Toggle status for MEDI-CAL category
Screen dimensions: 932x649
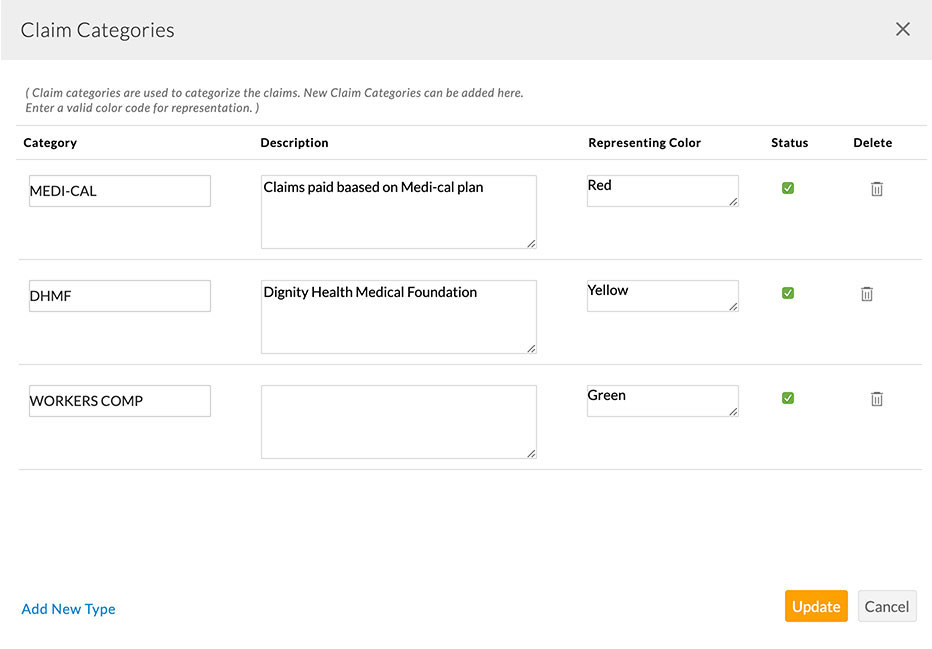click(x=788, y=188)
